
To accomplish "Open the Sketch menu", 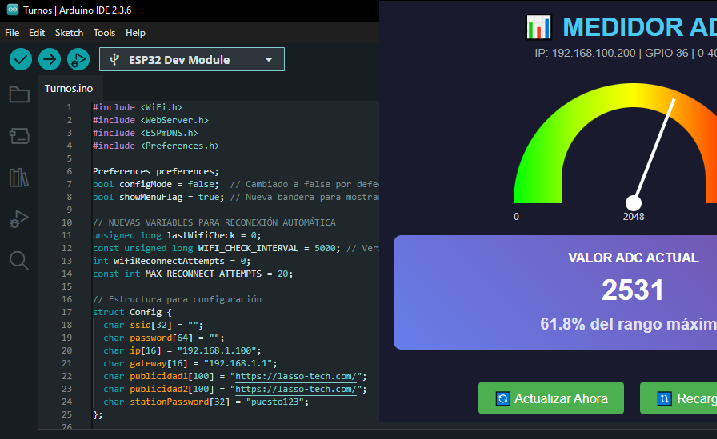I will 69,33.
